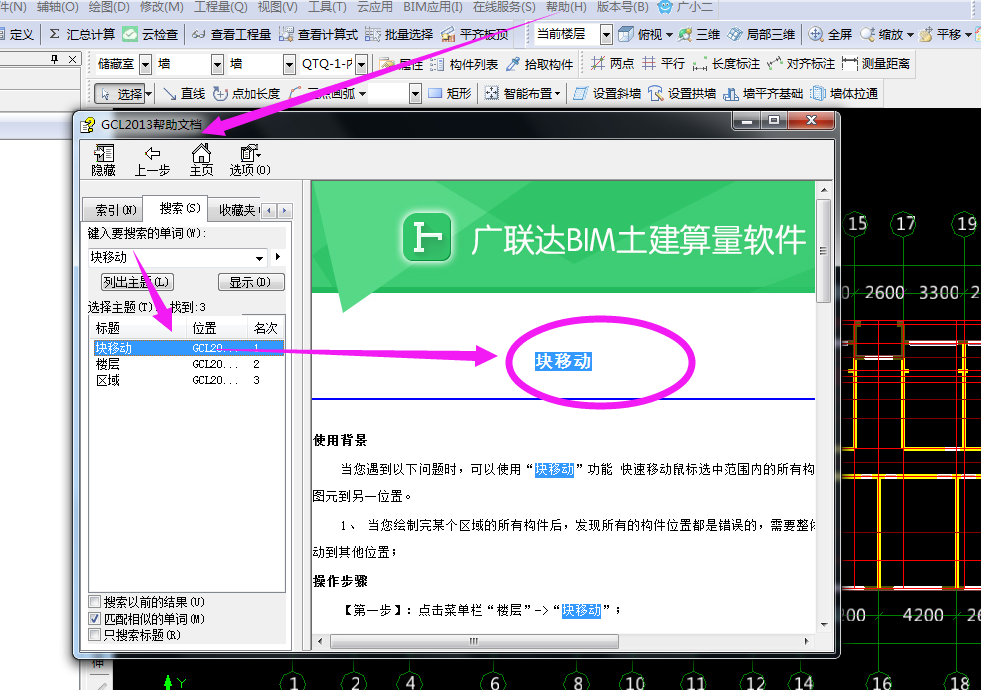Click tab scroll right arrow

(x=284, y=211)
